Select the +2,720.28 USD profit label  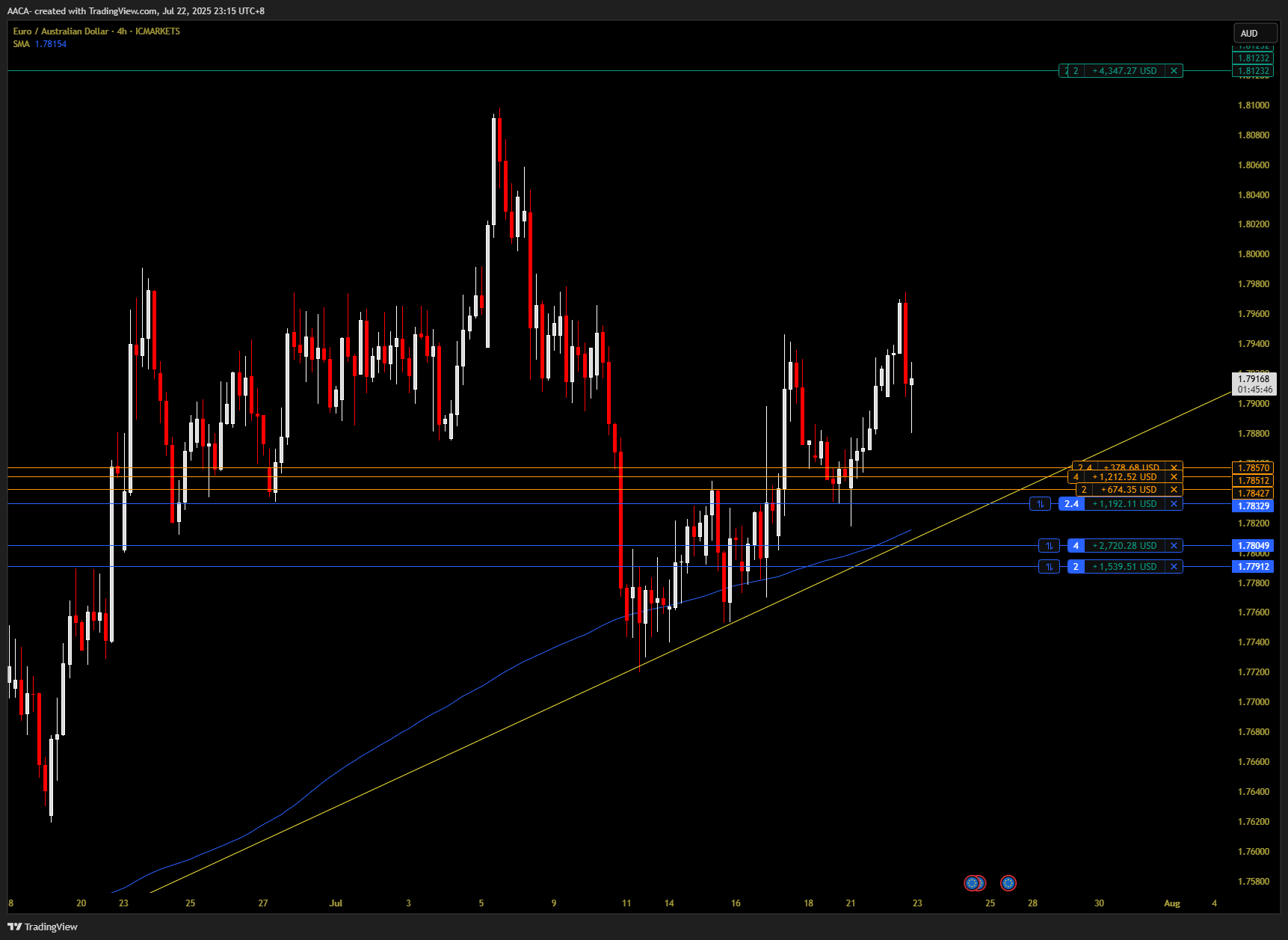click(1124, 546)
